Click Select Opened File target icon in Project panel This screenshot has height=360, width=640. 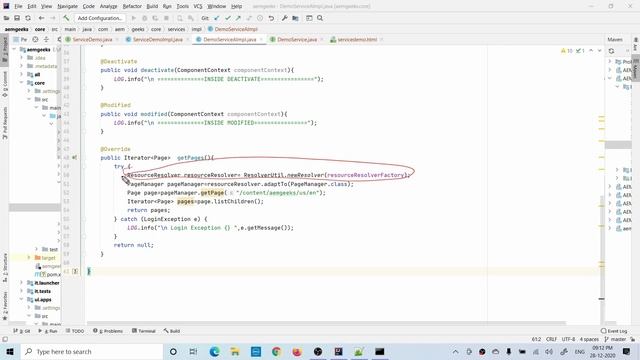(x=35, y=40)
